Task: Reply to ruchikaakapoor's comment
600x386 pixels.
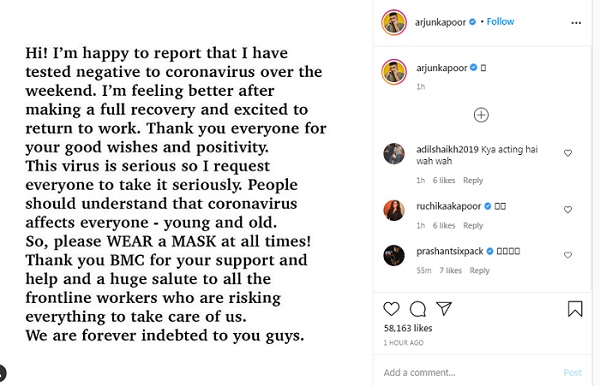Action: 473,225
